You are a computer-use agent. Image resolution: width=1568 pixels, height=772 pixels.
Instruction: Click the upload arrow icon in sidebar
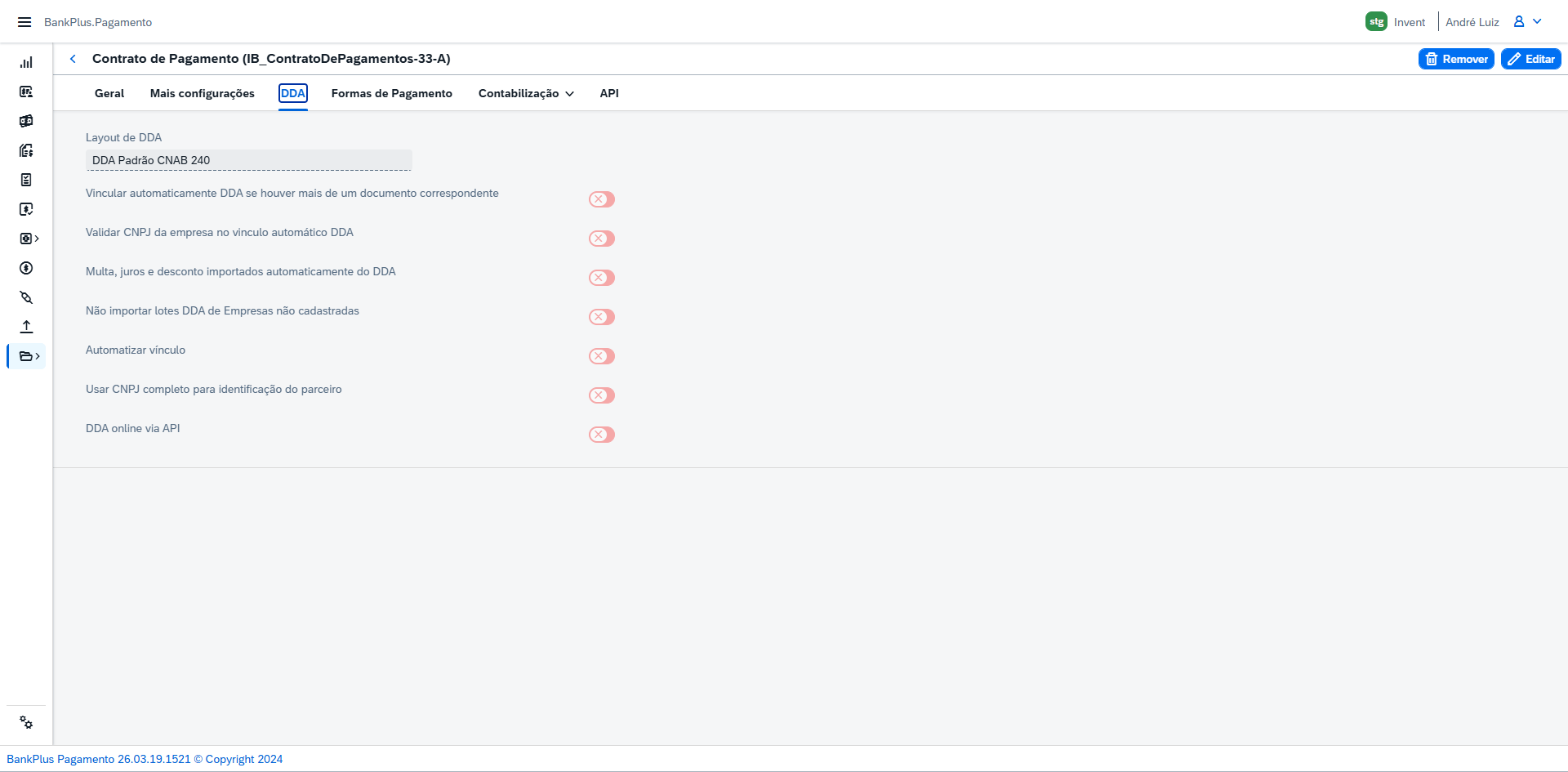(x=27, y=326)
